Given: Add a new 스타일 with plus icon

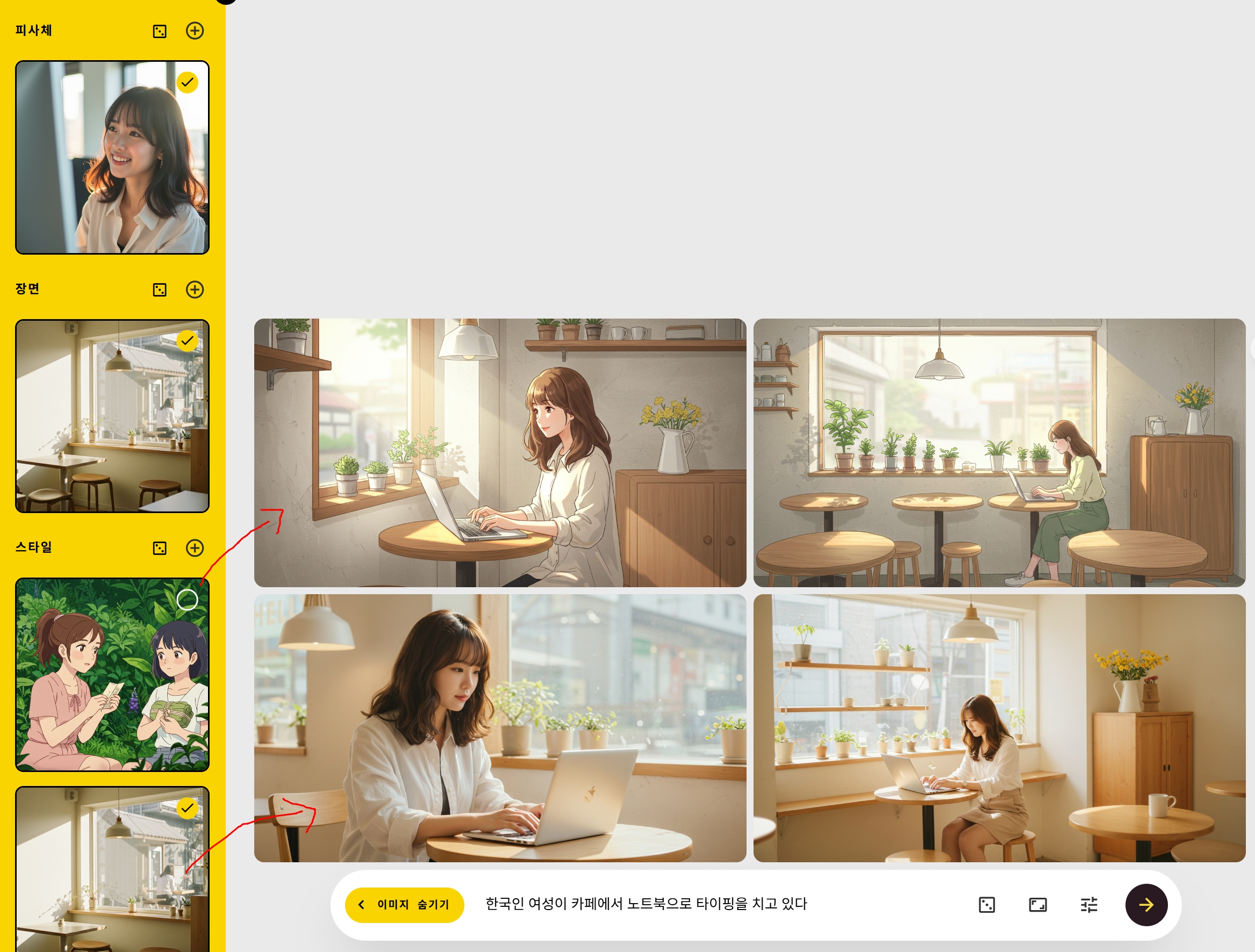Looking at the screenshot, I should [x=195, y=548].
